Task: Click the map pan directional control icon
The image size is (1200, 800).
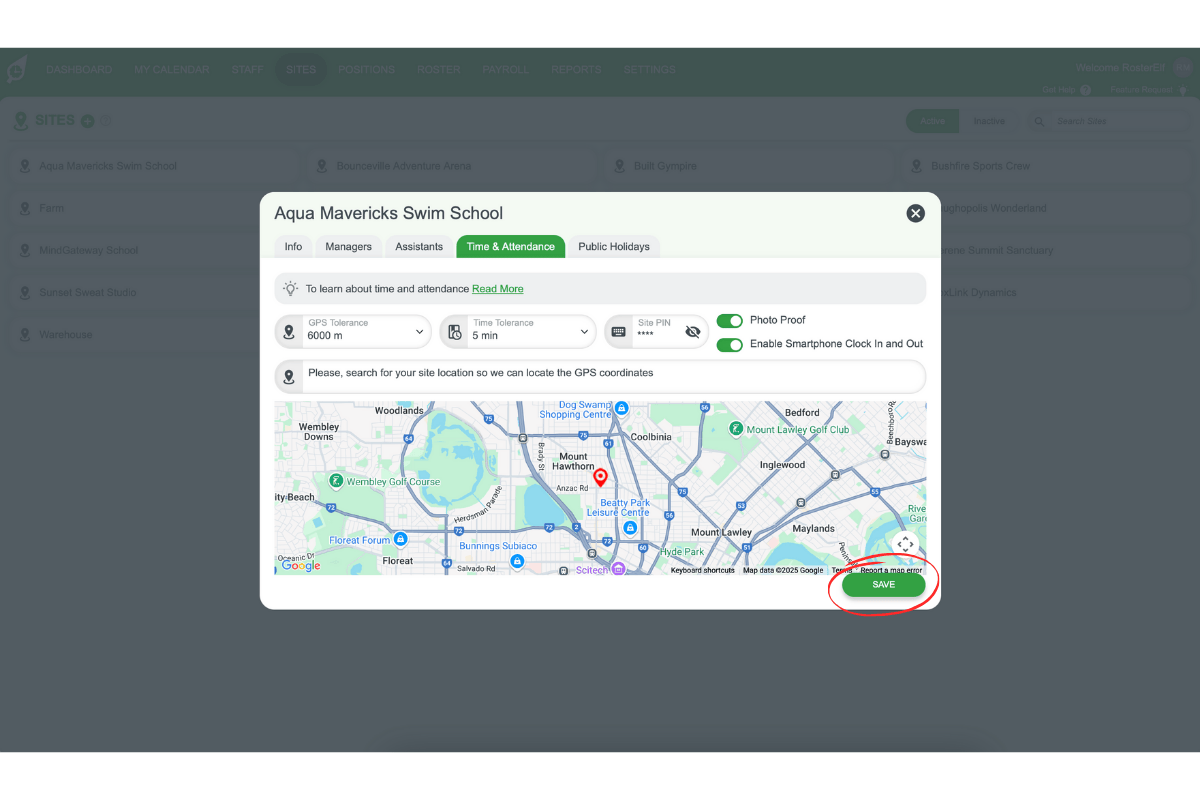Action: pos(905,544)
